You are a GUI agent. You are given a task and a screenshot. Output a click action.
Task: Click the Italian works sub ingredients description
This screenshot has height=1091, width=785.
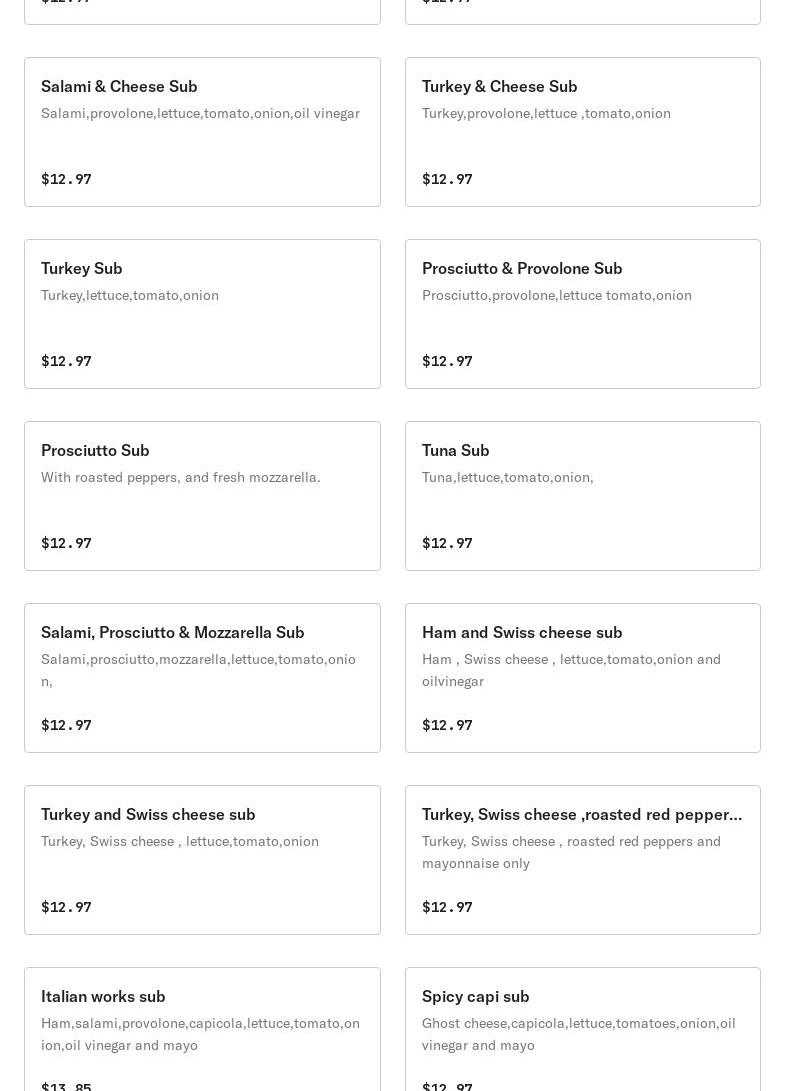(x=200, y=1034)
